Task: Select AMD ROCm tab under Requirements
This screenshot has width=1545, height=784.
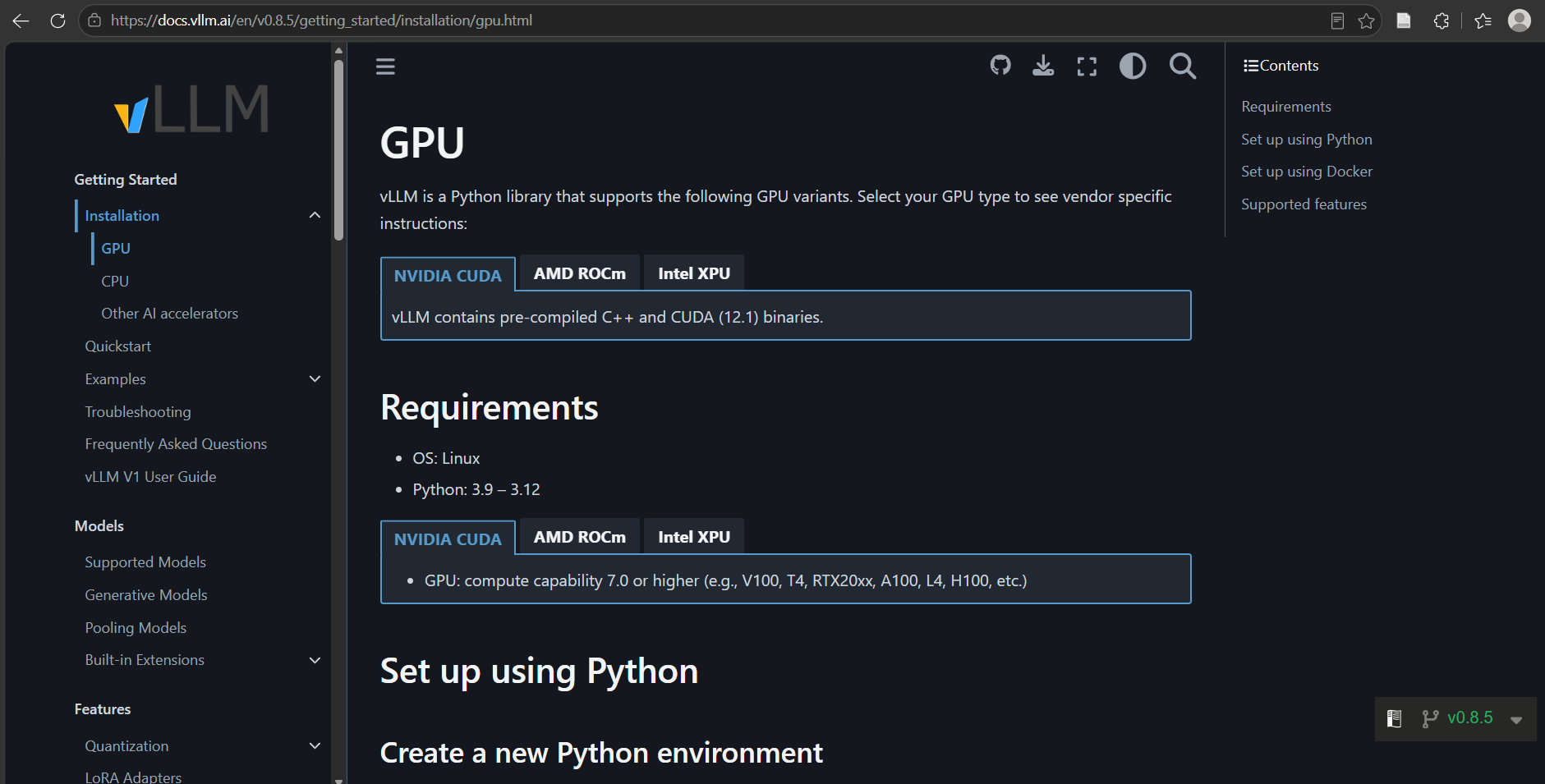Action: [x=580, y=537]
